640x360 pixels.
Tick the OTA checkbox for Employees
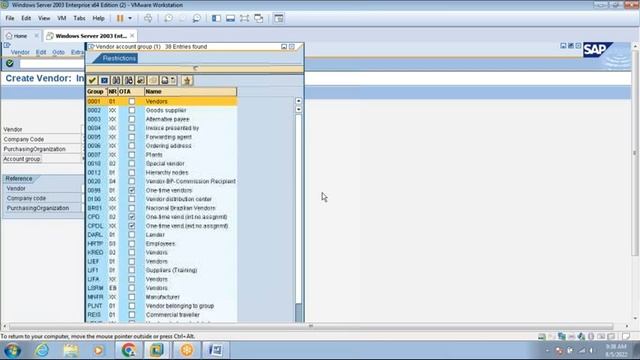[132, 244]
